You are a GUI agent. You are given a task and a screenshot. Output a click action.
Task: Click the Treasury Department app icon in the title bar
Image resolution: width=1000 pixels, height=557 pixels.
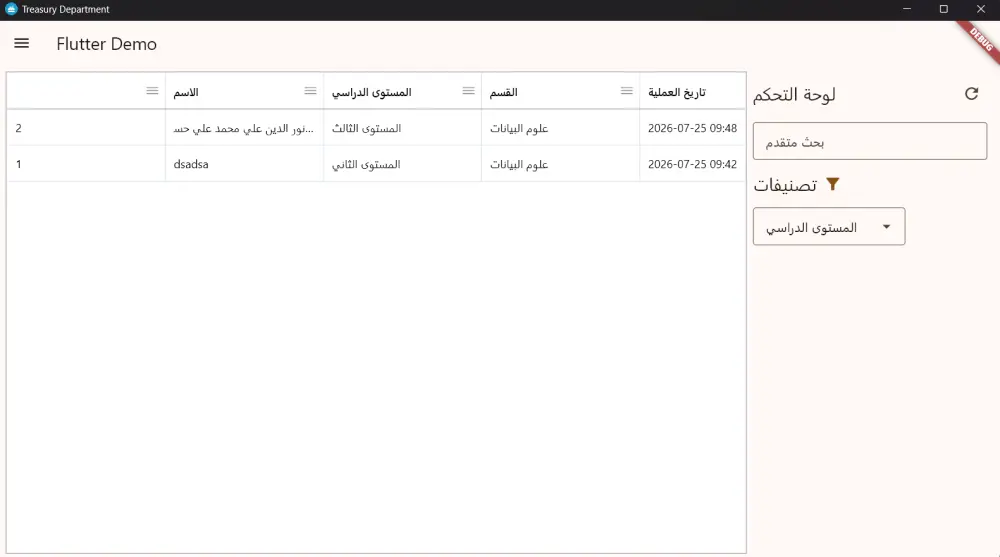click(11, 9)
